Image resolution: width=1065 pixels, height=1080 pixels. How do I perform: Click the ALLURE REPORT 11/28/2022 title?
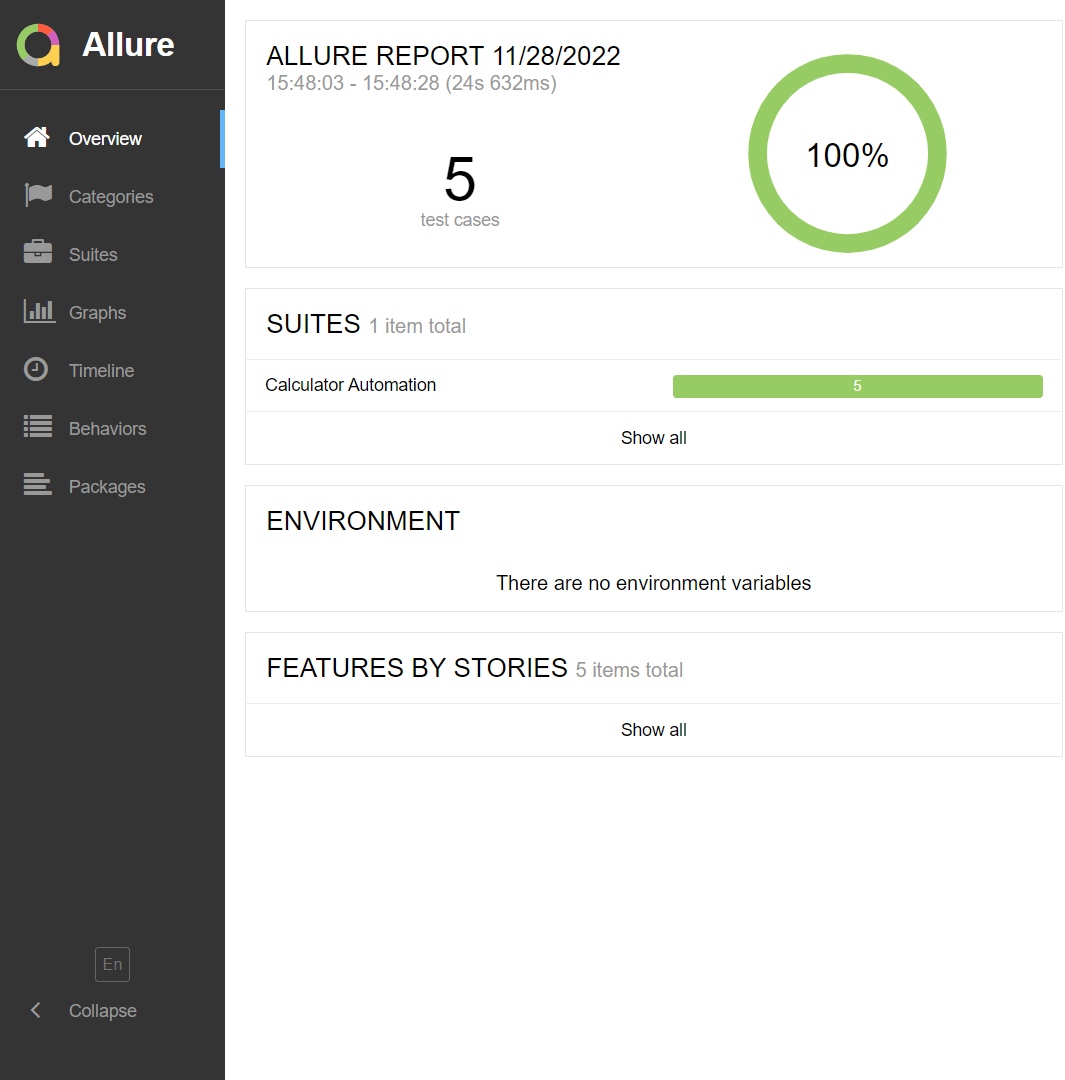pos(443,55)
